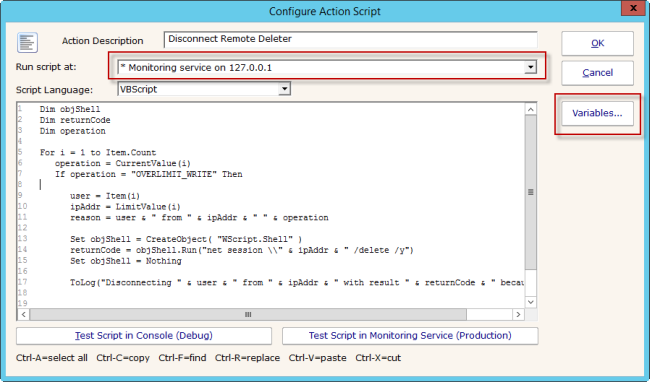The image size is (650, 382).
Task: Click the 'user = Item(i)' line
Action: tap(105, 196)
